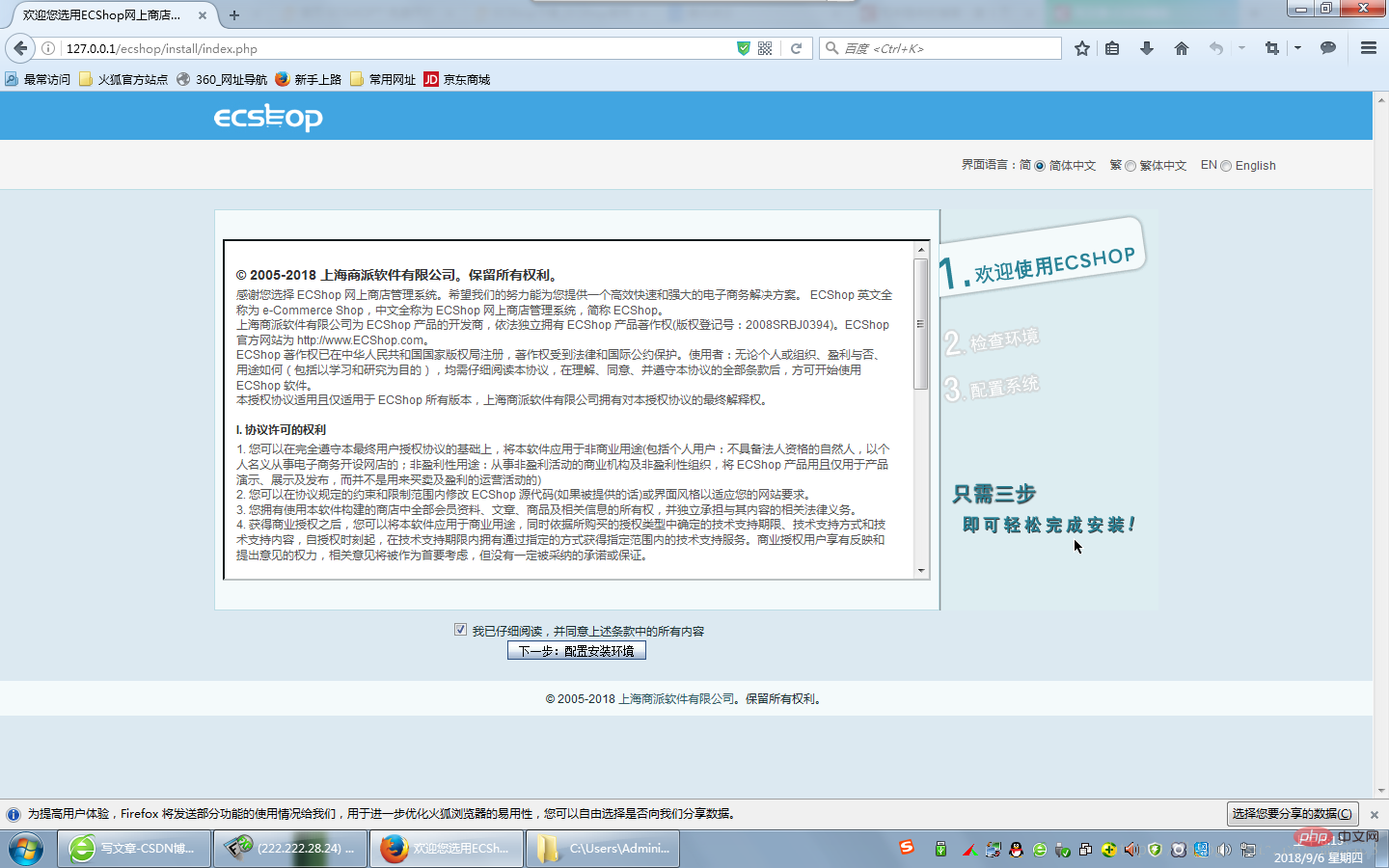Open the QR code icon in address bar
The width and height of the screenshot is (1389, 868).
click(765, 48)
